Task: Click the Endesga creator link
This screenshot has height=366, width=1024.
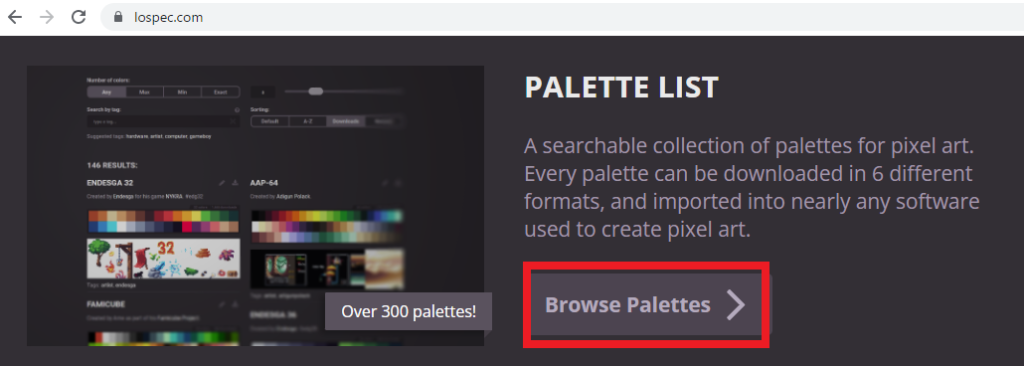Action: click(x=123, y=197)
